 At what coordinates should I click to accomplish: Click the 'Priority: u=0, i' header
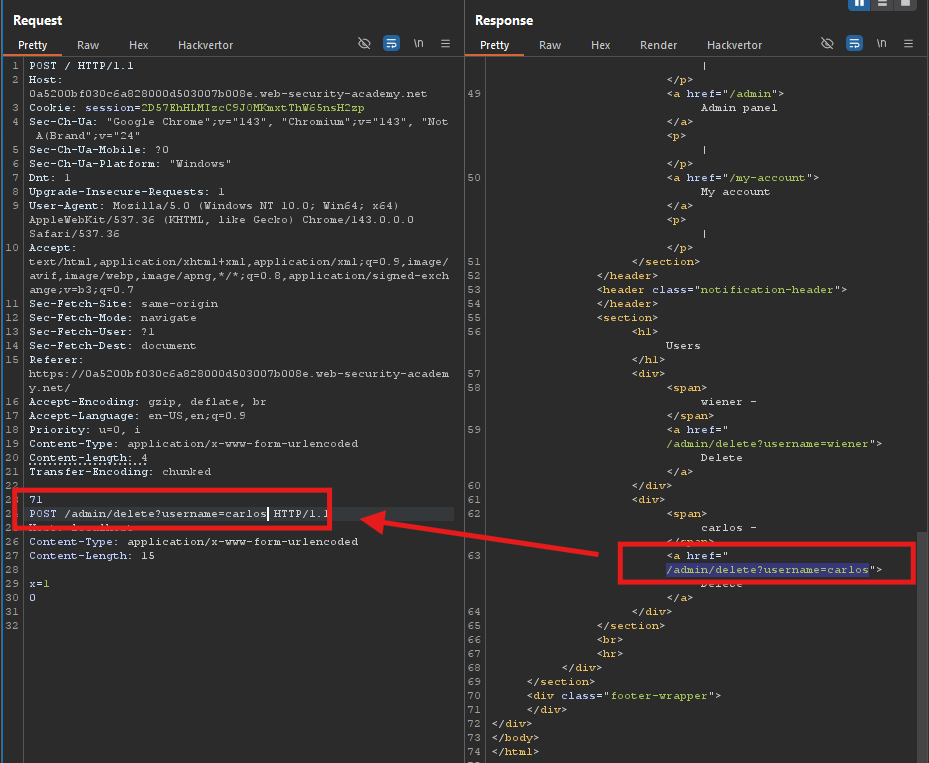click(x=85, y=430)
